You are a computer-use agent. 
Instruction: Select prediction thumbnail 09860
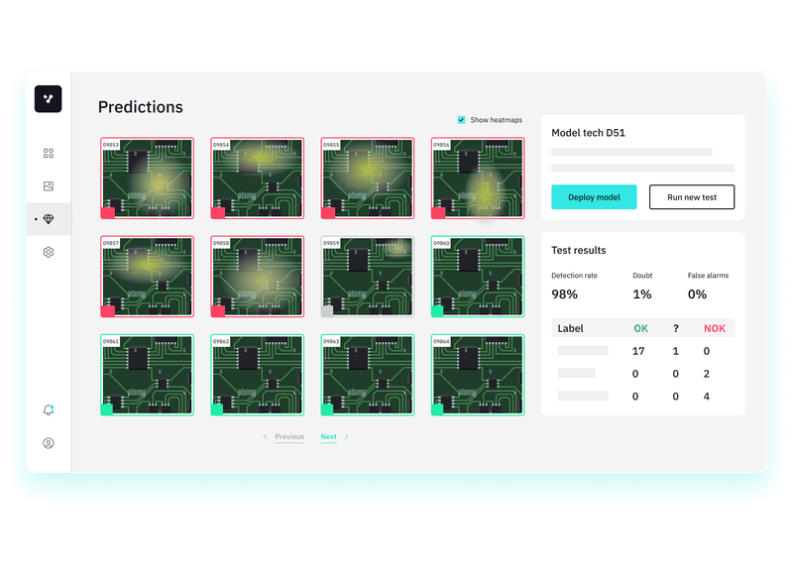(x=477, y=276)
